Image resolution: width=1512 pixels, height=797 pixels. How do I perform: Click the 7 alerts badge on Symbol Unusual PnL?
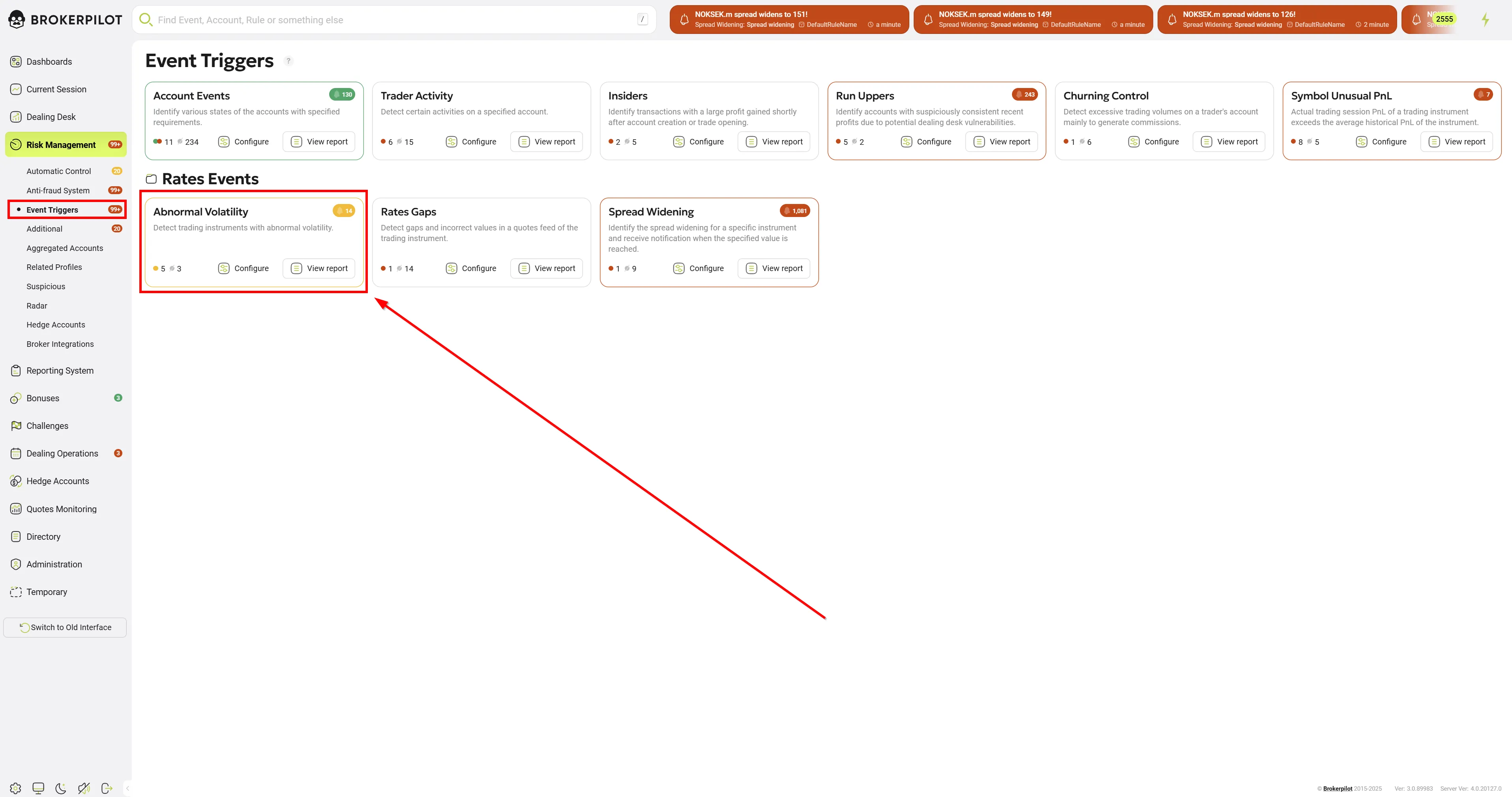click(1483, 94)
